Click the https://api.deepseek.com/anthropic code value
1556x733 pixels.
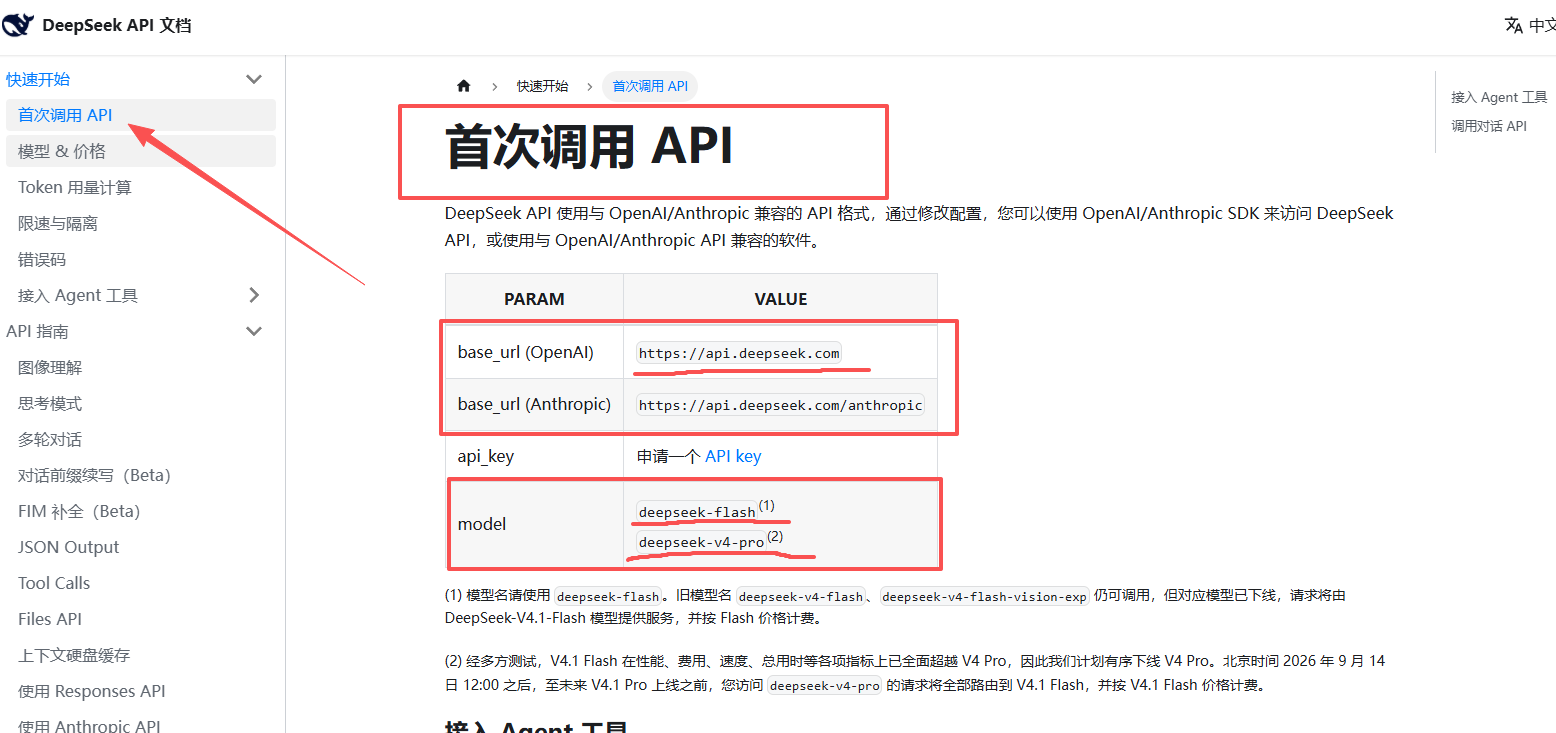780,405
